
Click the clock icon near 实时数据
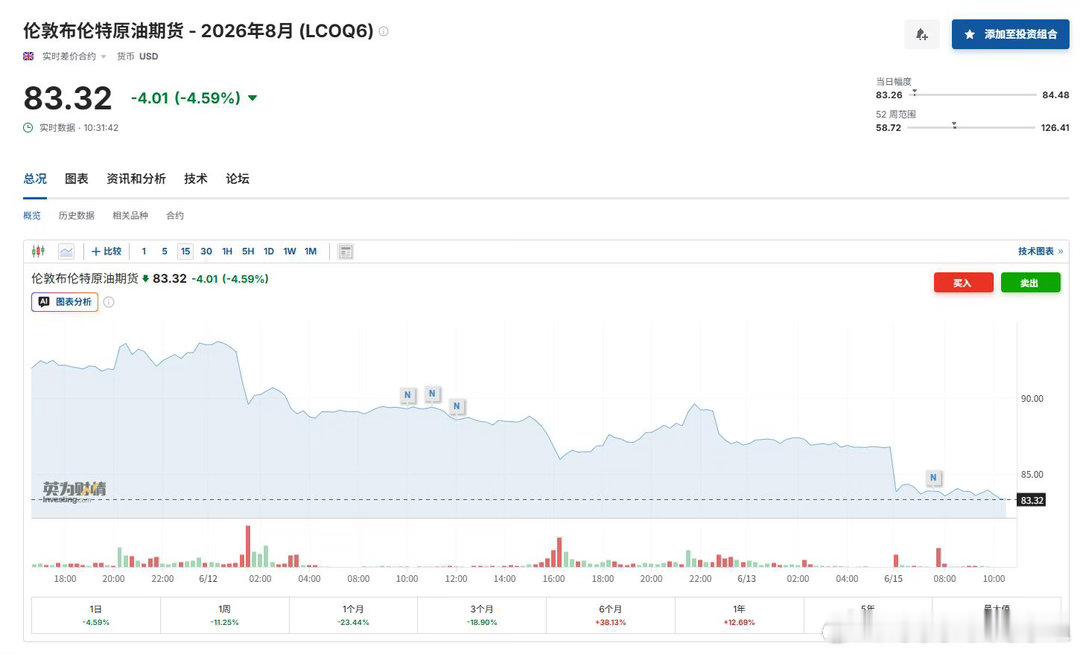coord(28,127)
